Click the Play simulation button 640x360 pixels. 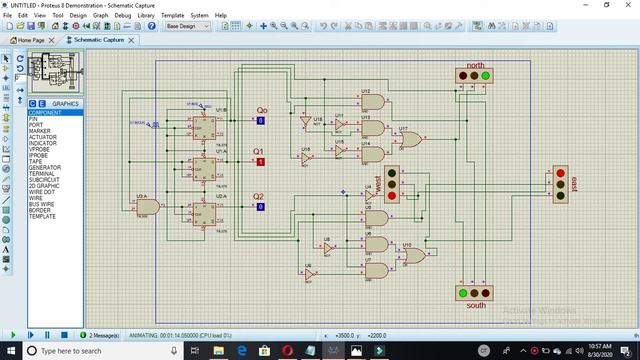pos(13,335)
